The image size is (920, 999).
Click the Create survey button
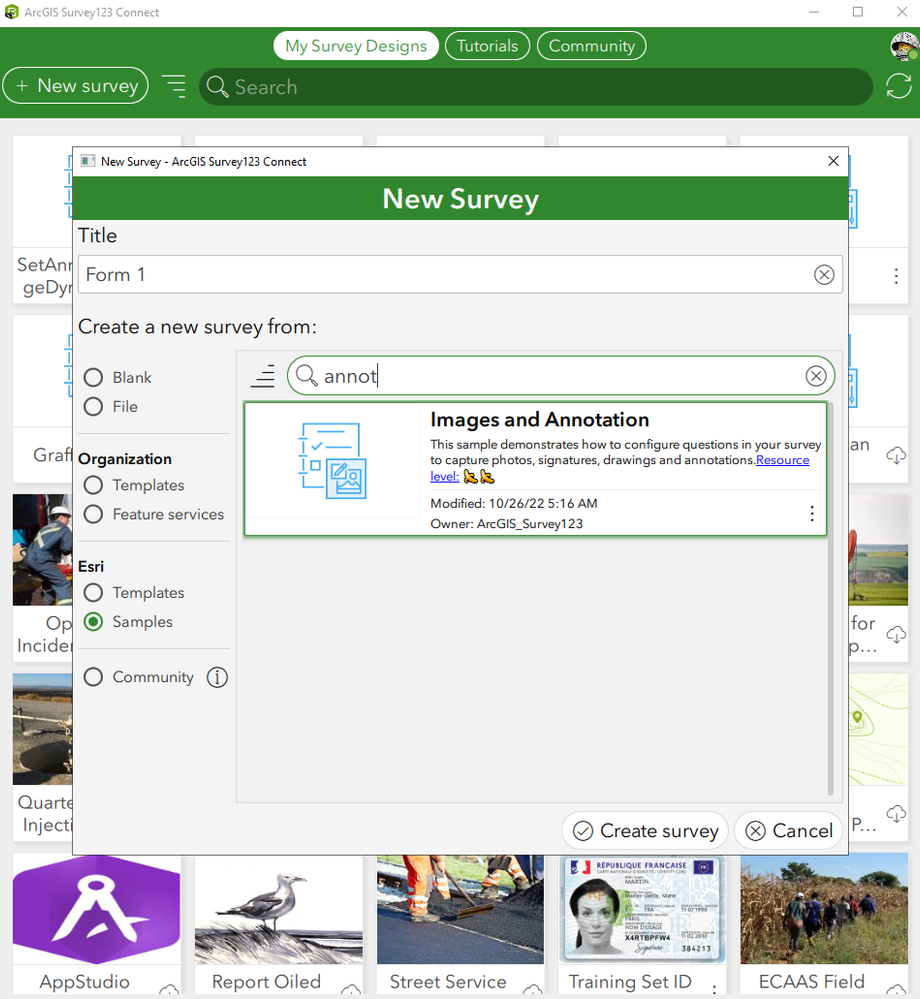coord(645,831)
